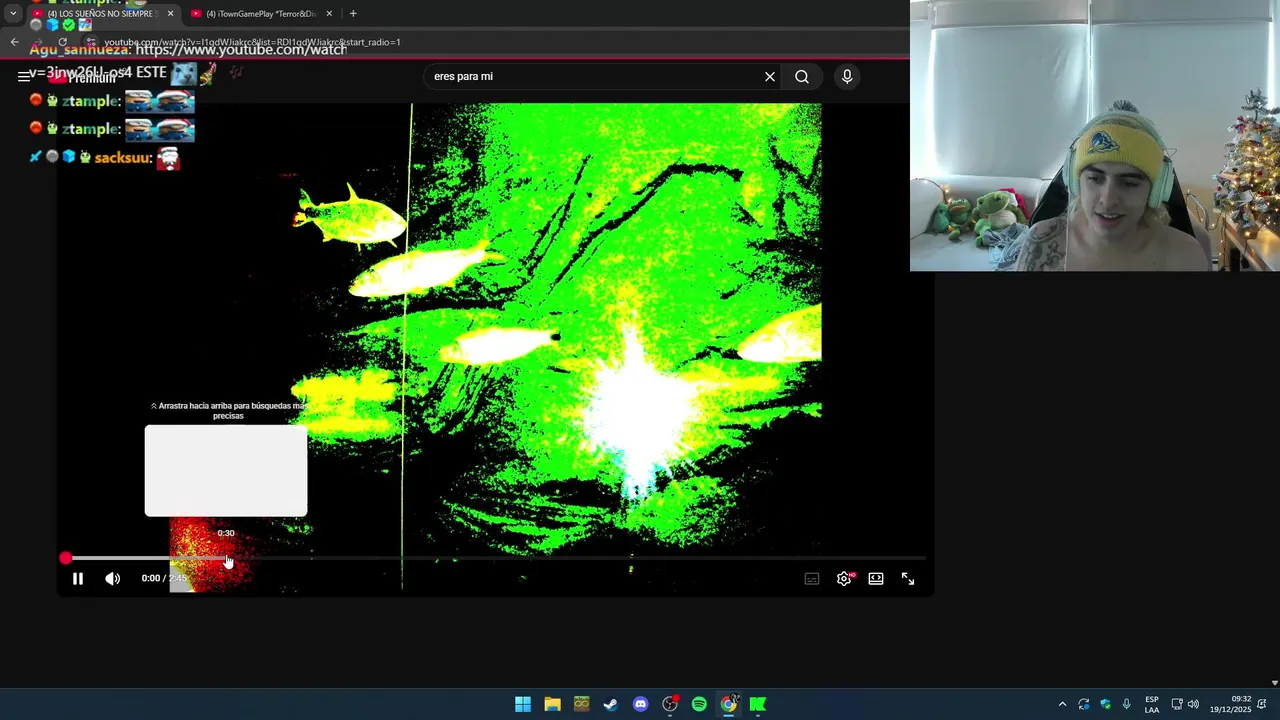Switch to the iTownGamePlay Terror tab
This screenshot has width=1280, height=720.
point(260,14)
